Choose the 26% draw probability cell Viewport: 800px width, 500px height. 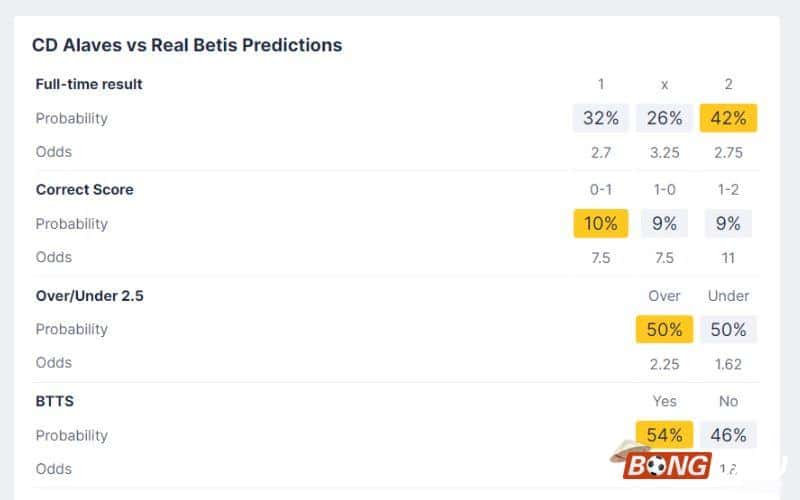[x=664, y=118]
